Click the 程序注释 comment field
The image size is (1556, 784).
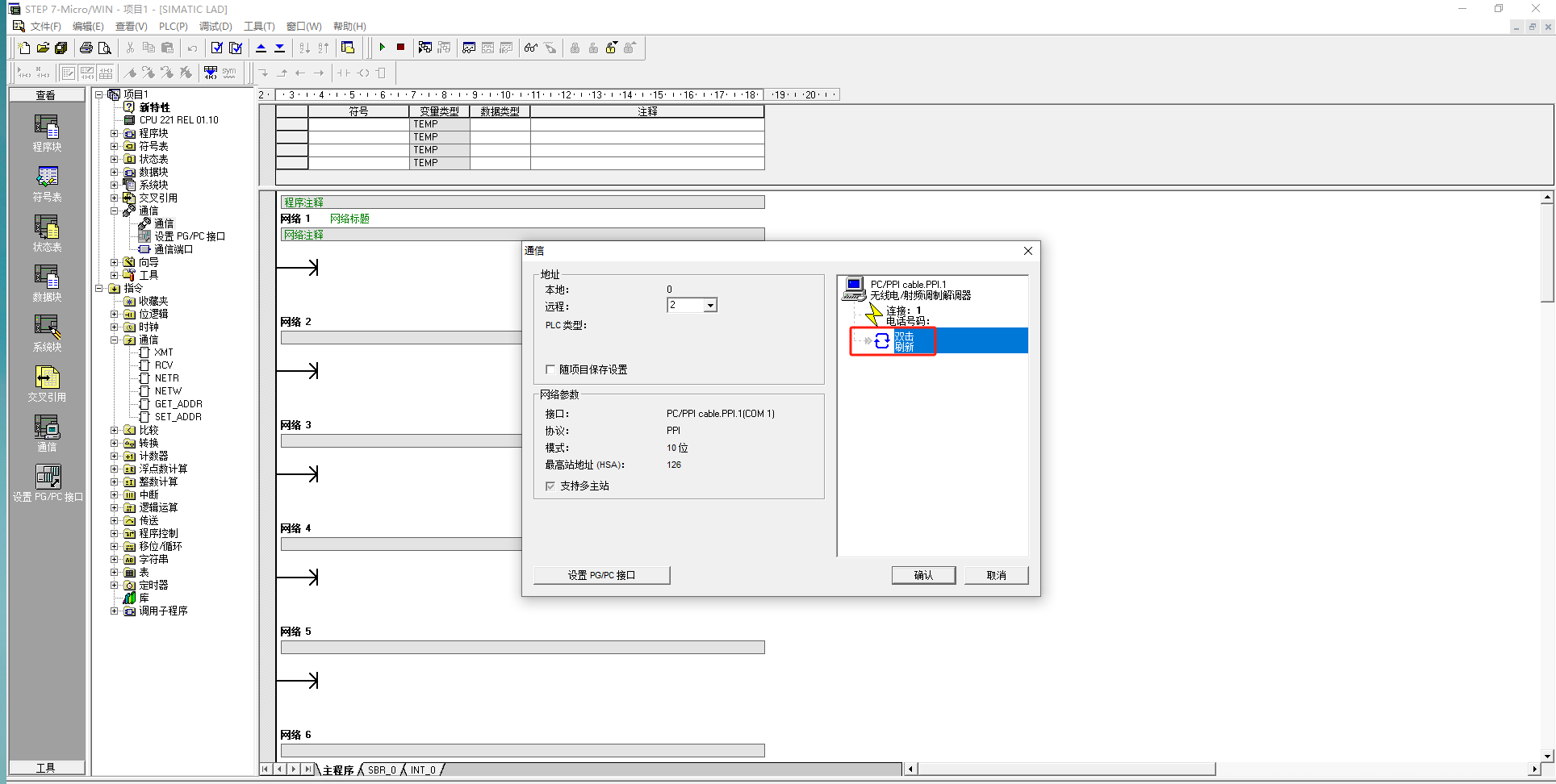pos(522,202)
